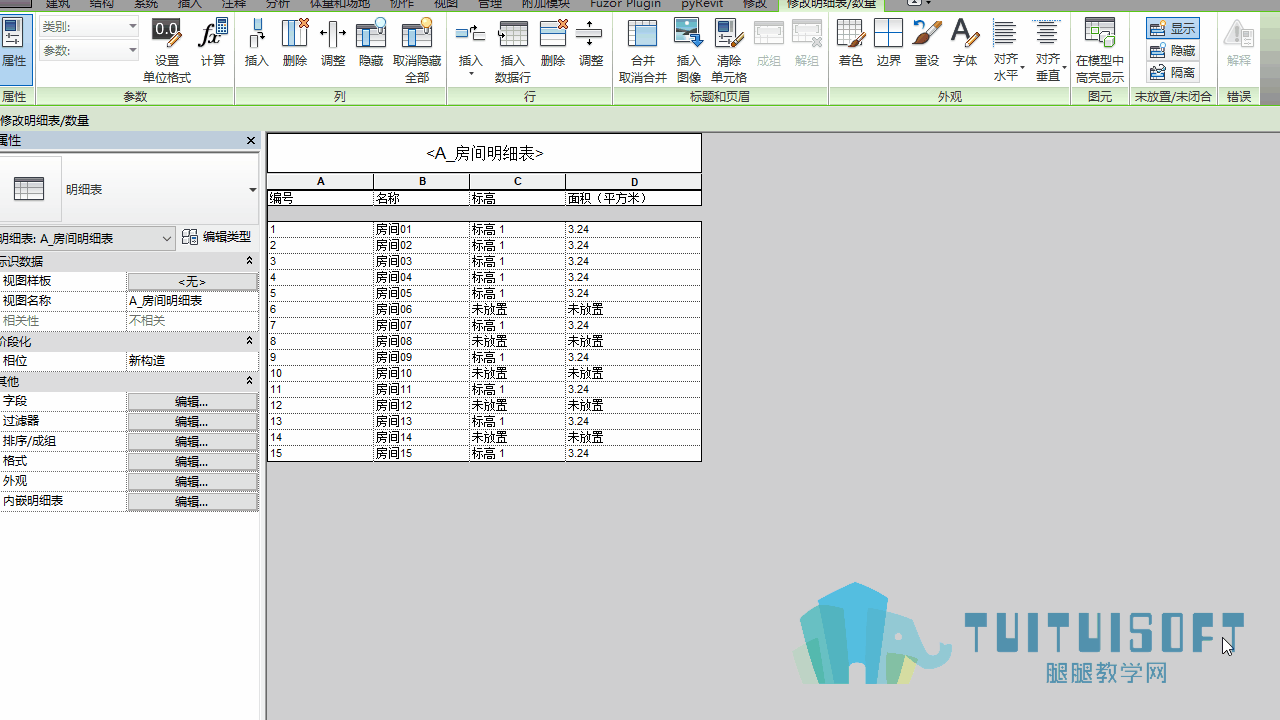Viewport: 1280px width, 720px height.
Task: Click 隔离 in the 未放置/未闭合 panel
Action: point(1173,73)
